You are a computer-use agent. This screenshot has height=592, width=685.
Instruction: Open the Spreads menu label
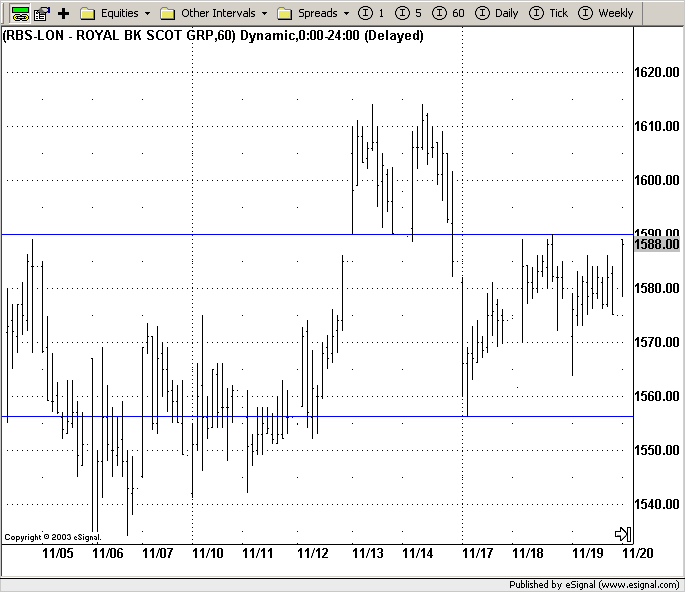pyautogui.click(x=318, y=14)
